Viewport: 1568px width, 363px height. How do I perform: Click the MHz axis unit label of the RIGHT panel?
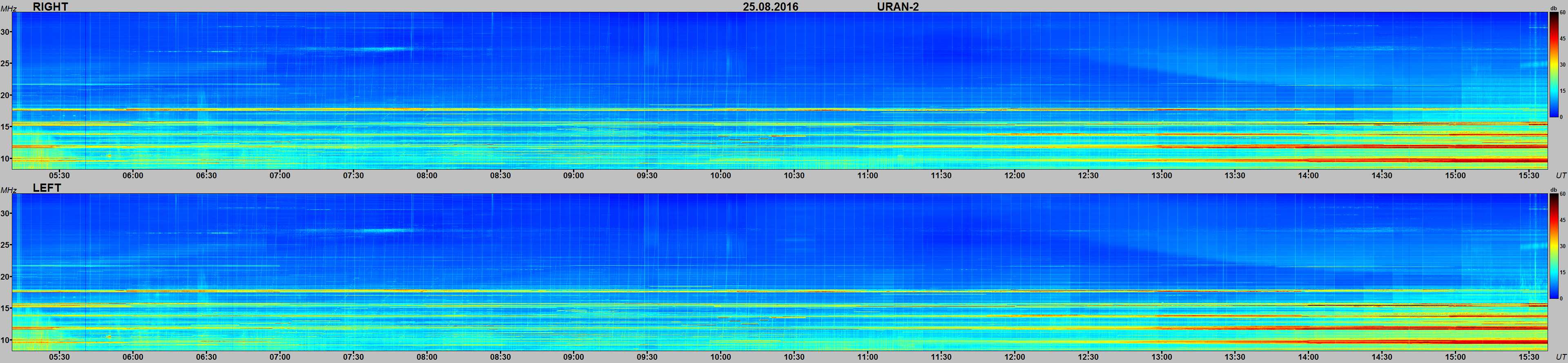tap(8, 9)
